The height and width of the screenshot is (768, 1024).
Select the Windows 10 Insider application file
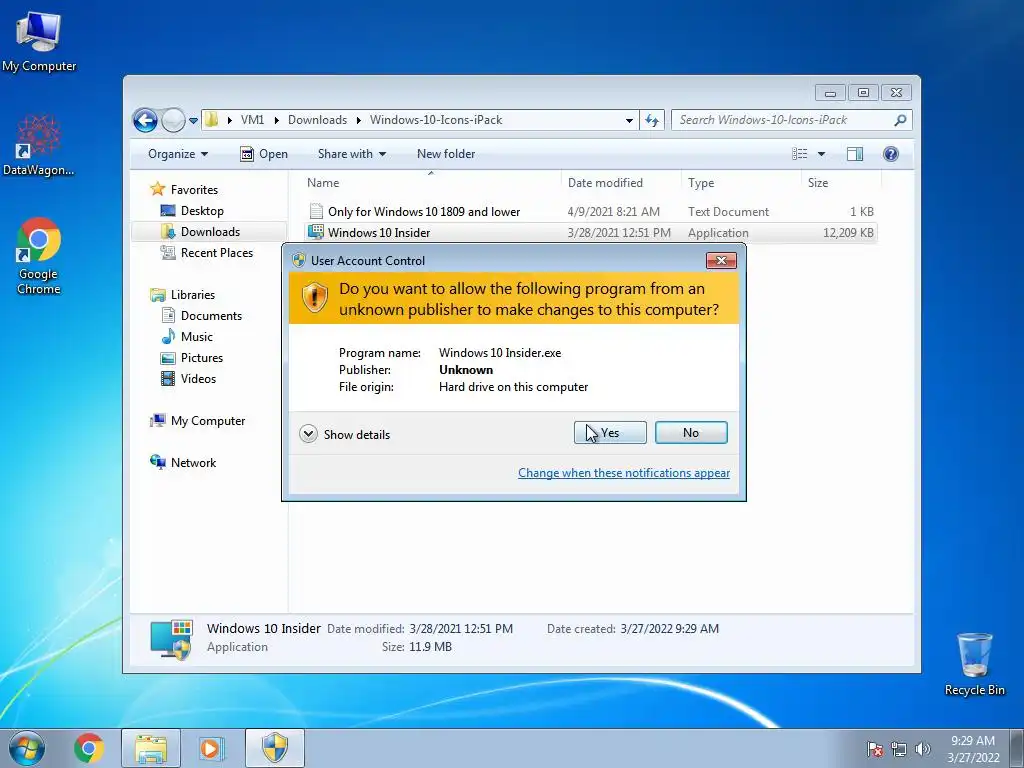590,232
